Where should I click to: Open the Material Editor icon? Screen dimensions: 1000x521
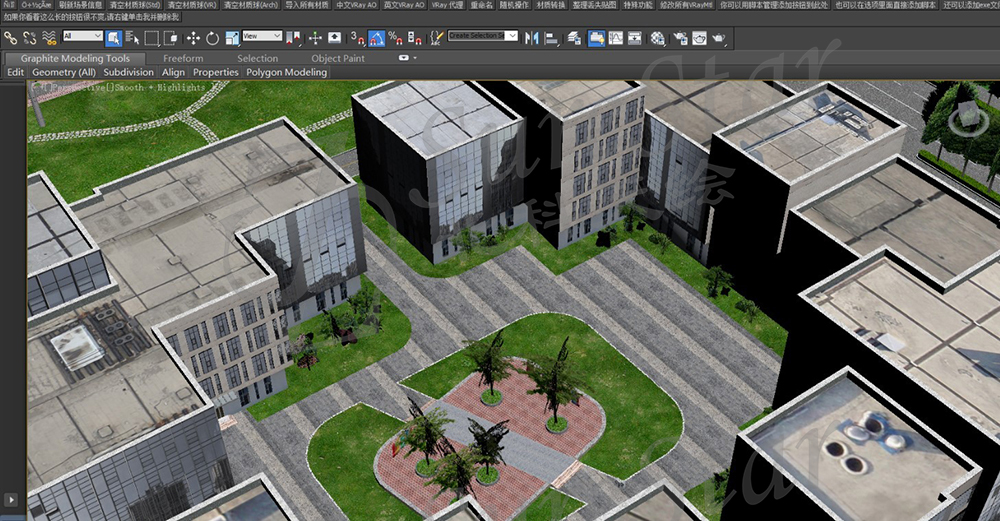tap(658, 38)
